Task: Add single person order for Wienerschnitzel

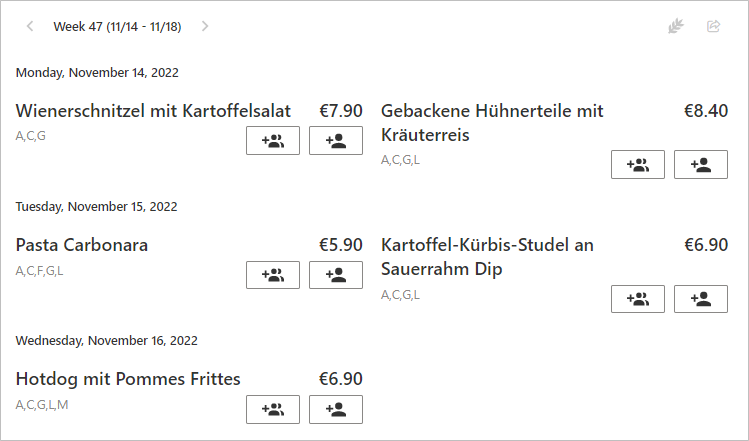Action: coord(336,140)
